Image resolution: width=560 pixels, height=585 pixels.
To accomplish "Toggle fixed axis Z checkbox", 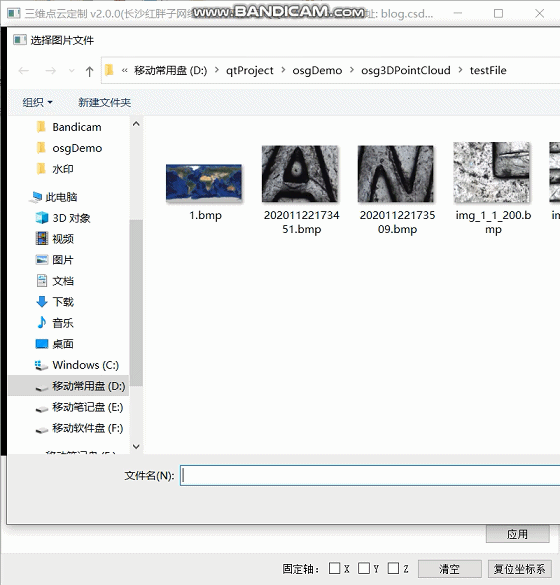I will [393, 568].
